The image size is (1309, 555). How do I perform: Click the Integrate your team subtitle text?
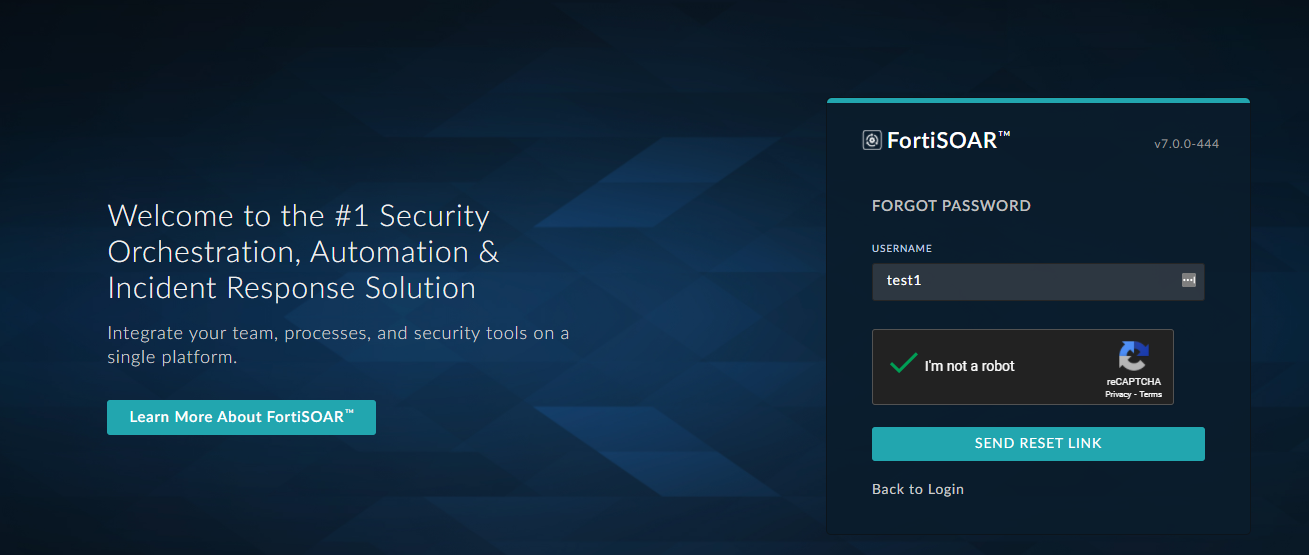(x=338, y=345)
